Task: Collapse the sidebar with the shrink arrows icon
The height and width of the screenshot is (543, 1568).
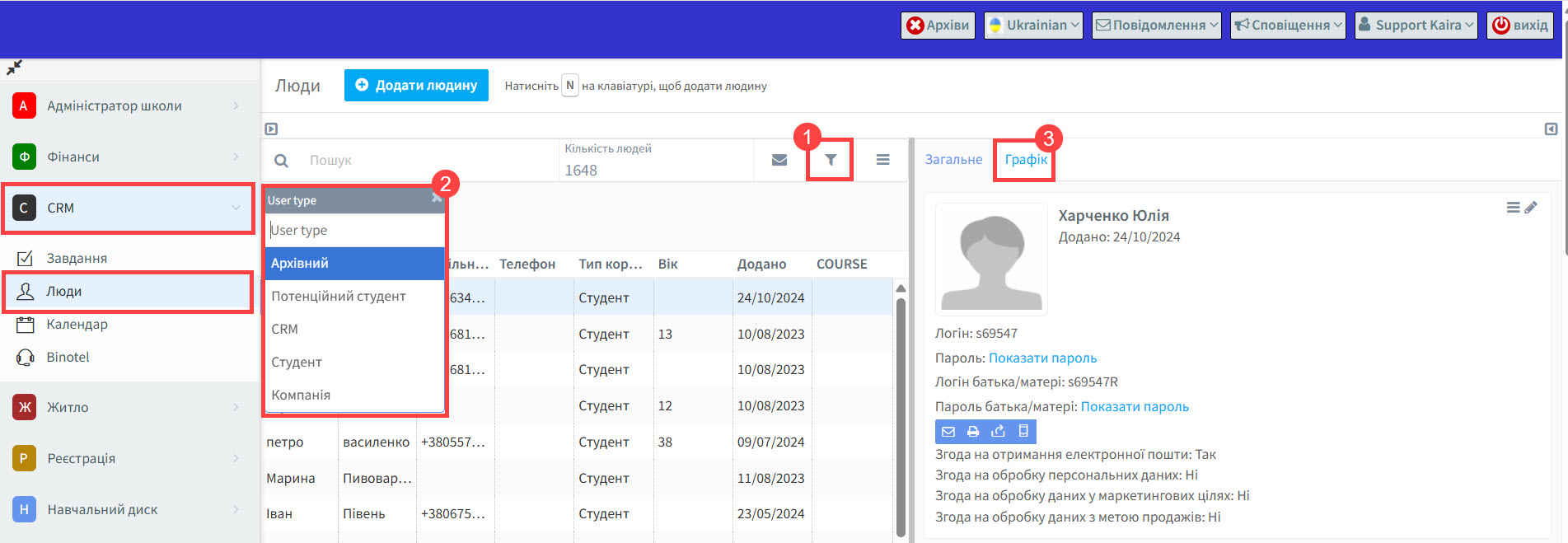Action: coord(14,68)
